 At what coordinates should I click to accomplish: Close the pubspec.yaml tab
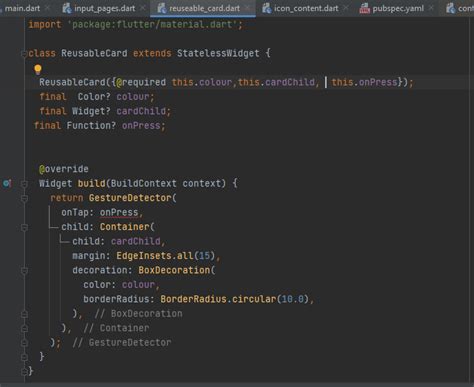pyautogui.click(x=431, y=7)
